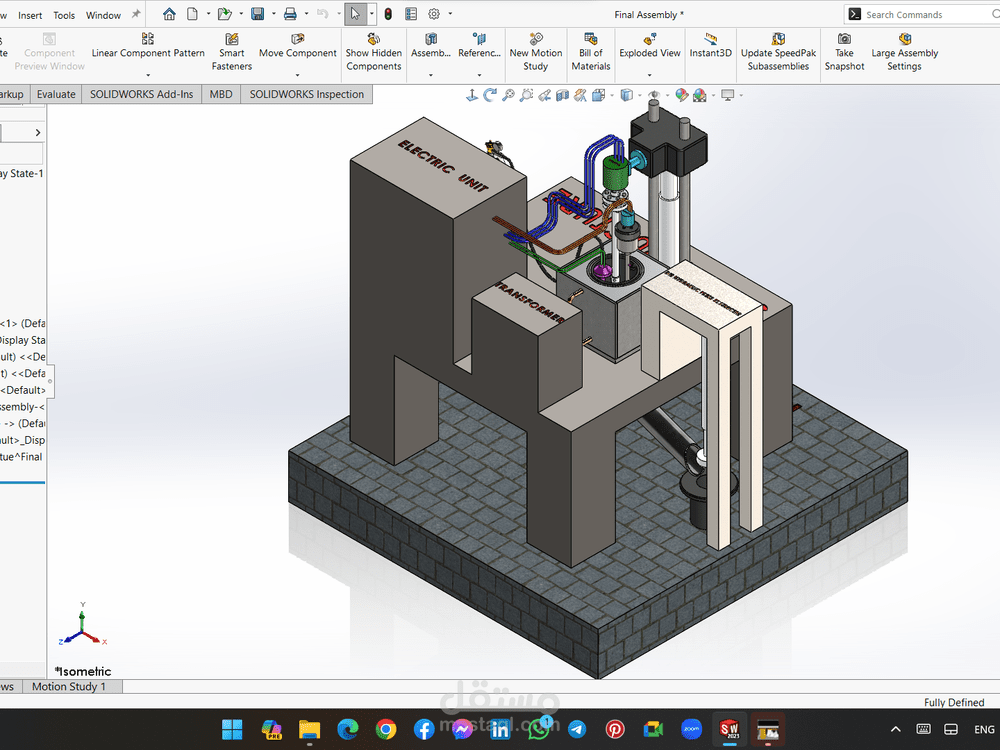The width and height of the screenshot is (1000, 750).
Task: Start a New Motion Study
Action: (x=535, y=46)
